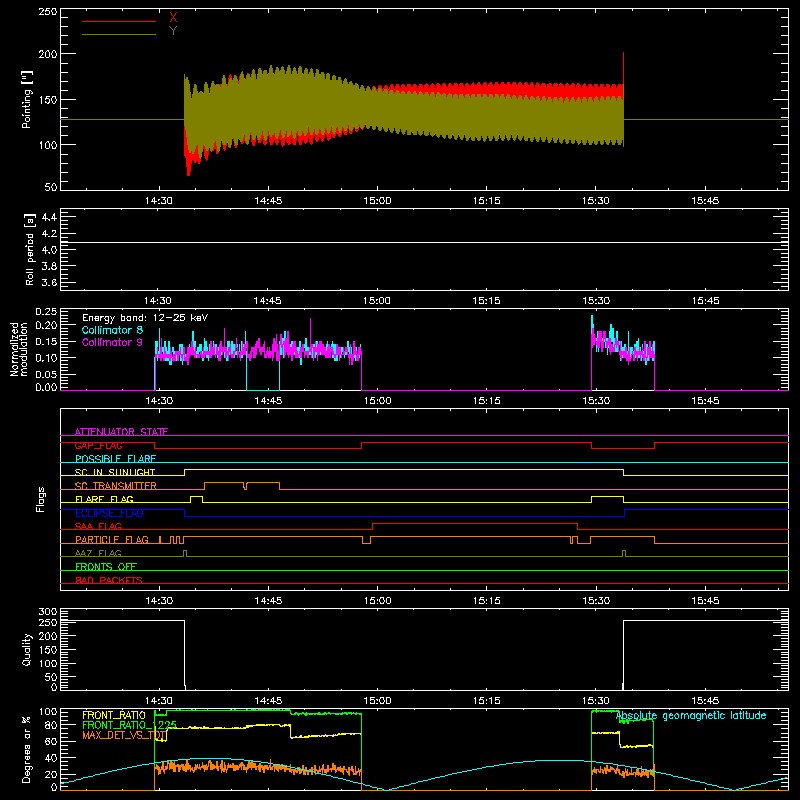Click the ATTENUATOR_STATE flag label

coord(121,432)
